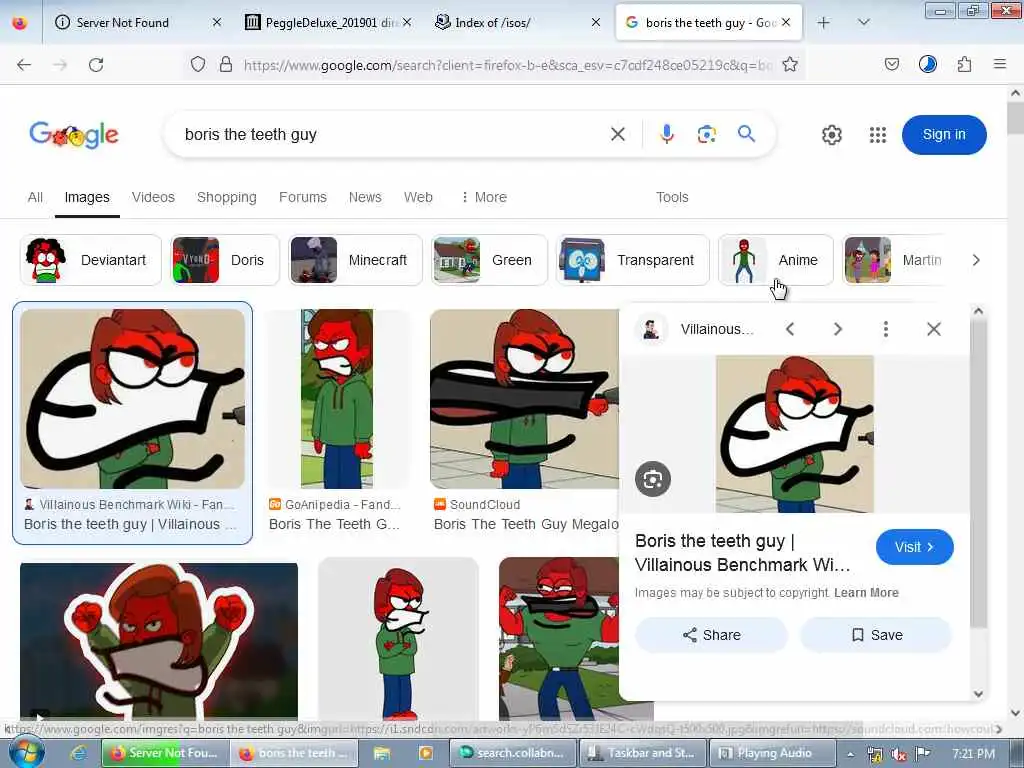Switch to Forums results tab
The width and height of the screenshot is (1024, 768).
tap(302, 197)
